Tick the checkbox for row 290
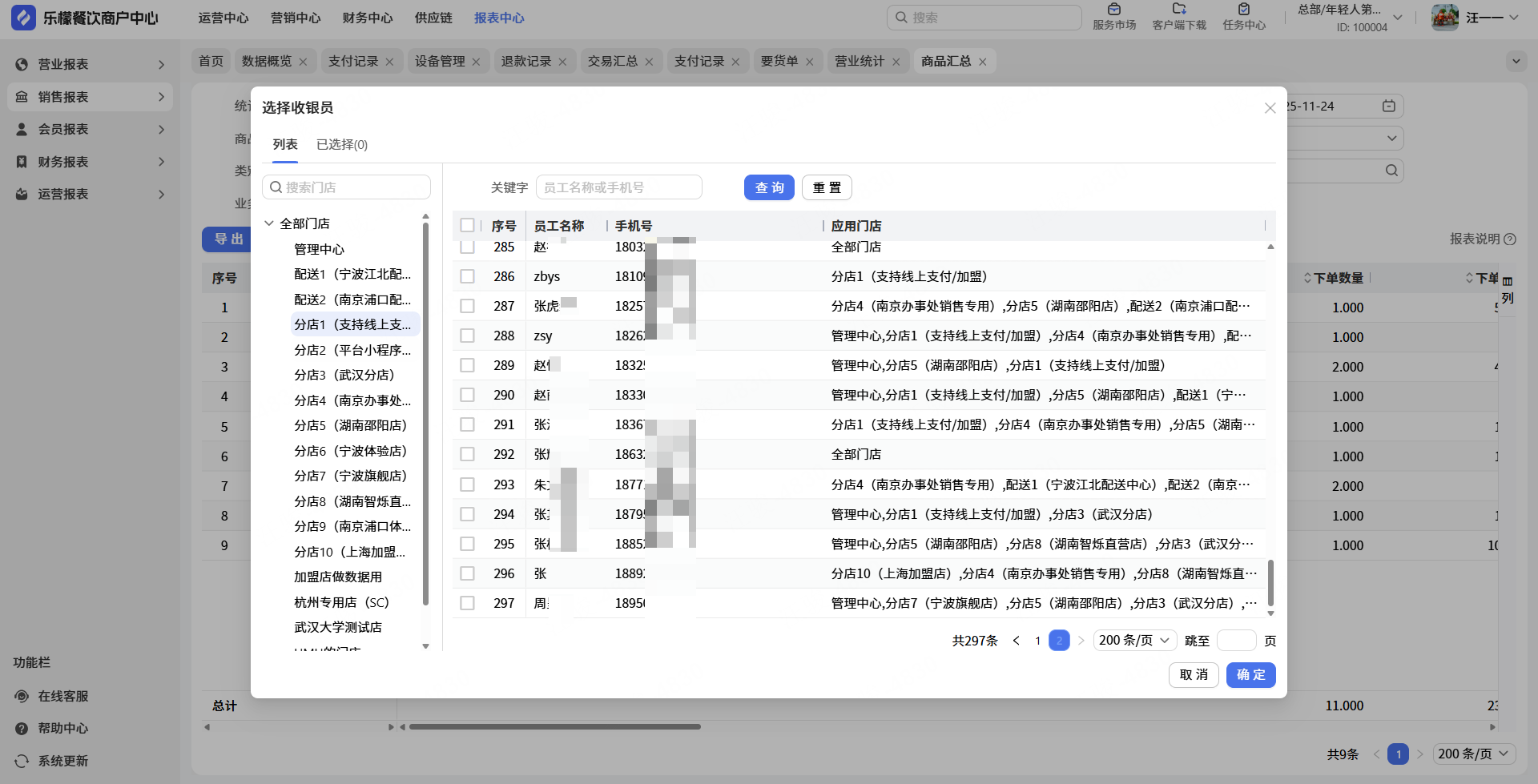The height and width of the screenshot is (784, 1538). coord(468,395)
